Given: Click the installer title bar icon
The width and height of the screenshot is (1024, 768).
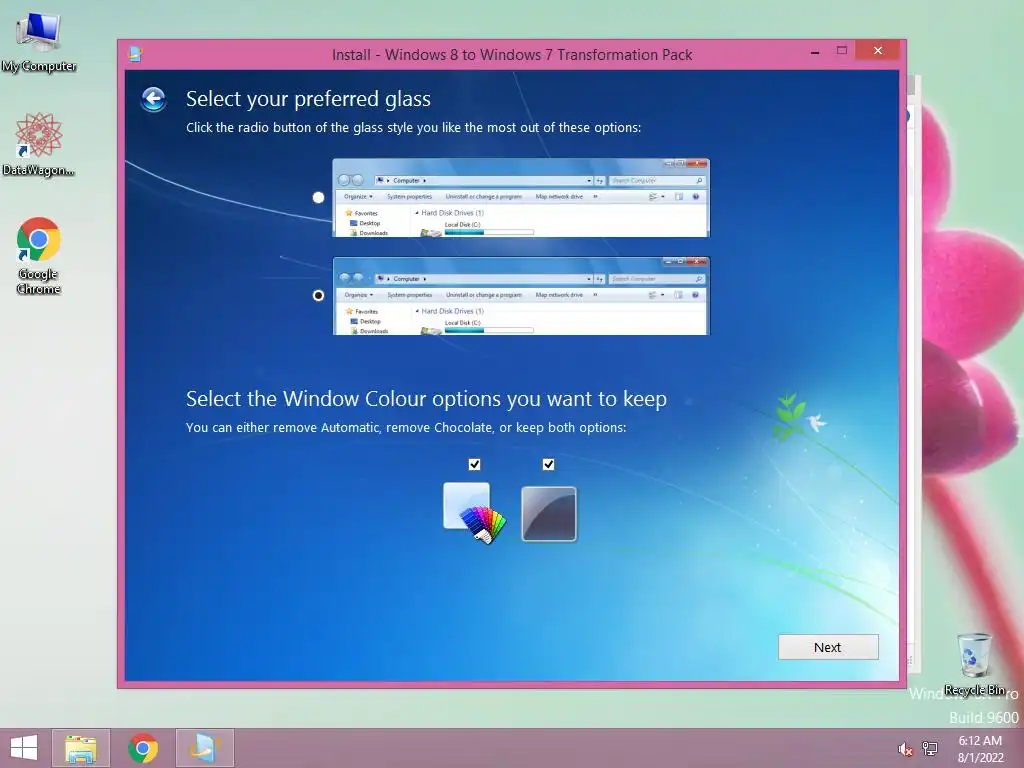Looking at the screenshot, I should (135, 54).
